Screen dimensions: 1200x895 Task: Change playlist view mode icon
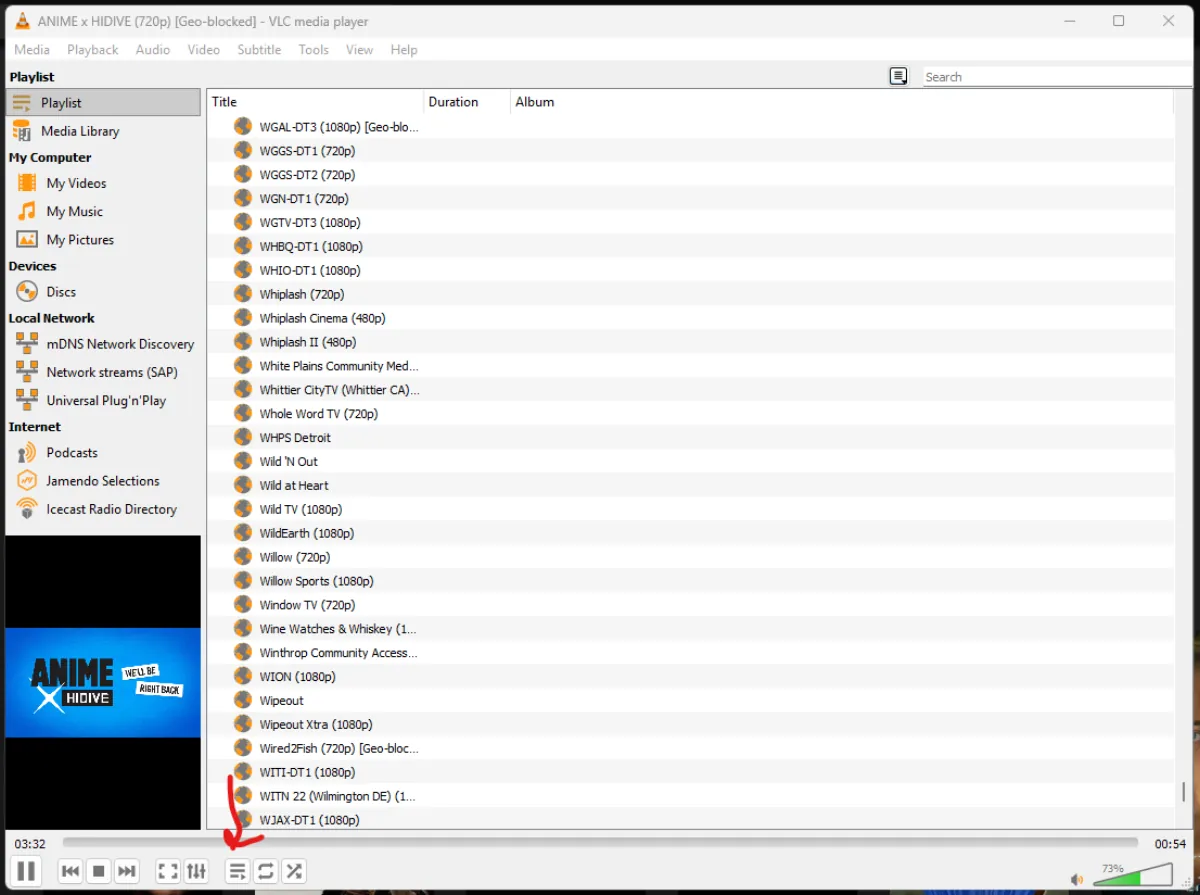[898, 76]
